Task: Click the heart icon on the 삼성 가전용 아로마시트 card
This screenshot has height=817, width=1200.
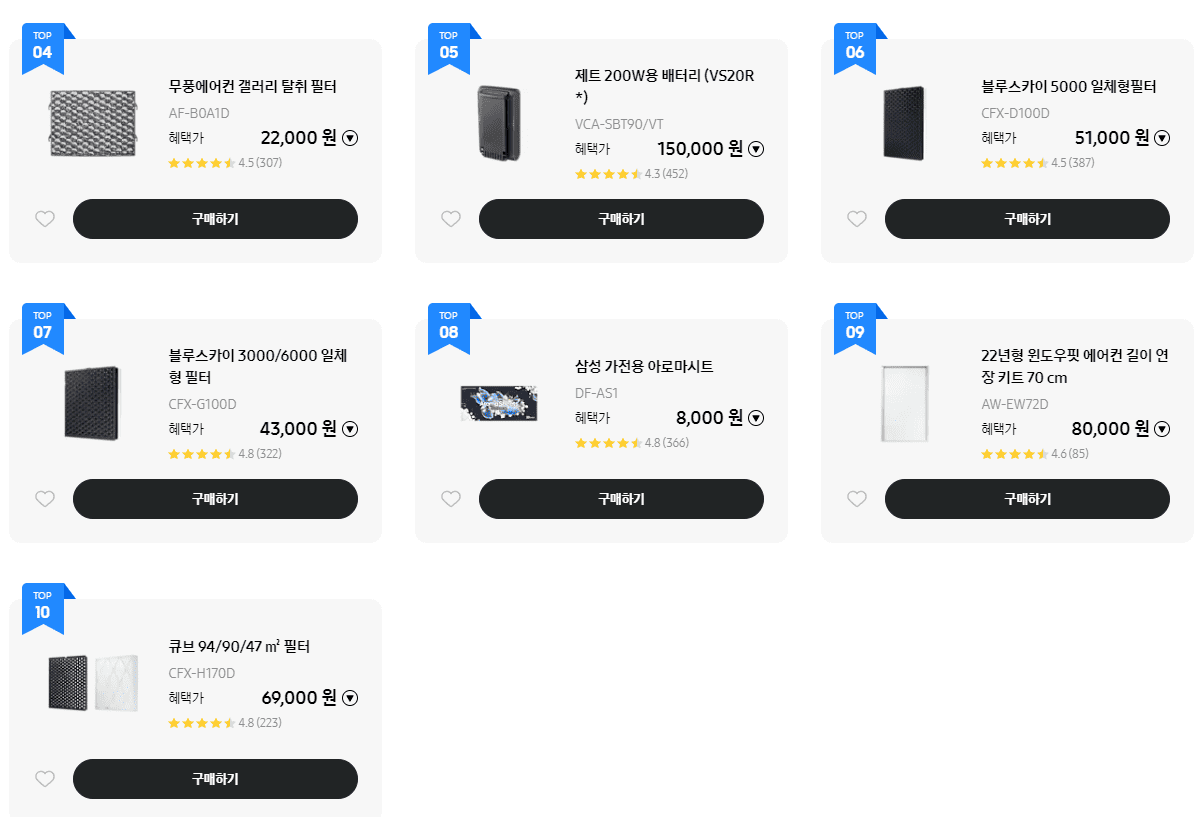Action: pyautogui.click(x=450, y=498)
